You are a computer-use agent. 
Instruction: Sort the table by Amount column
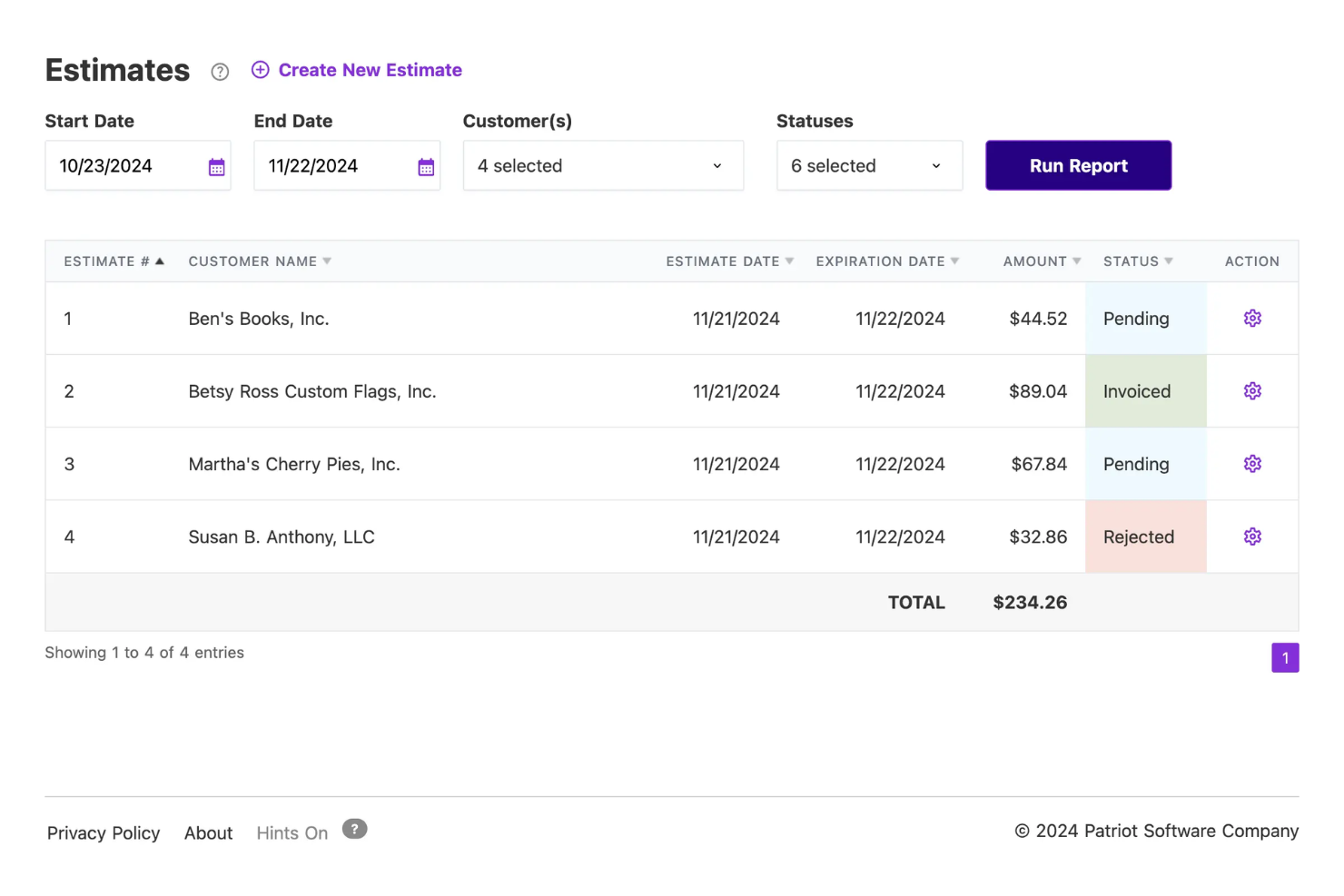click(x=1039, y=261)
